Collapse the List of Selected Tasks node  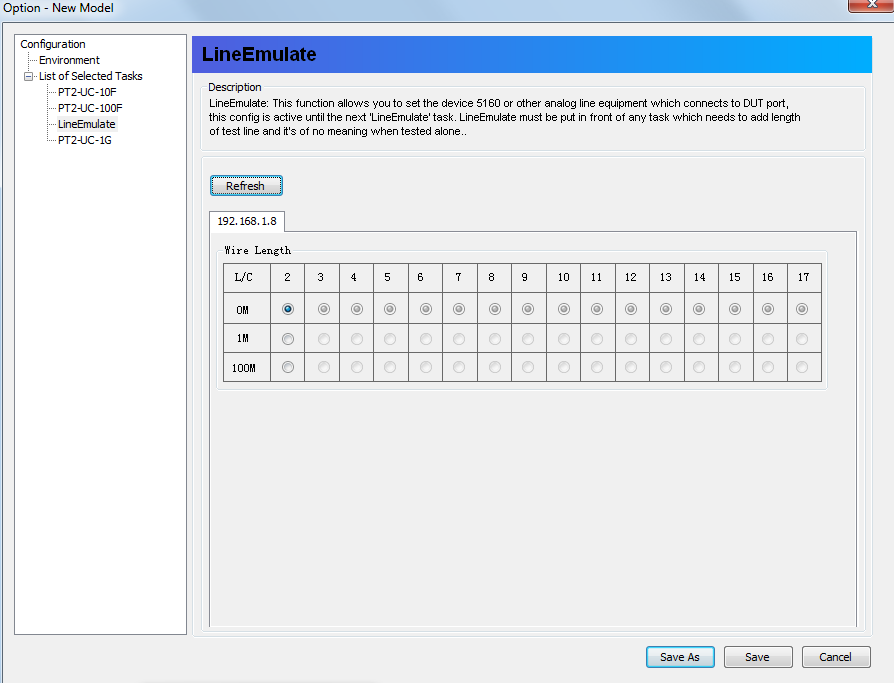click(28, 76)
